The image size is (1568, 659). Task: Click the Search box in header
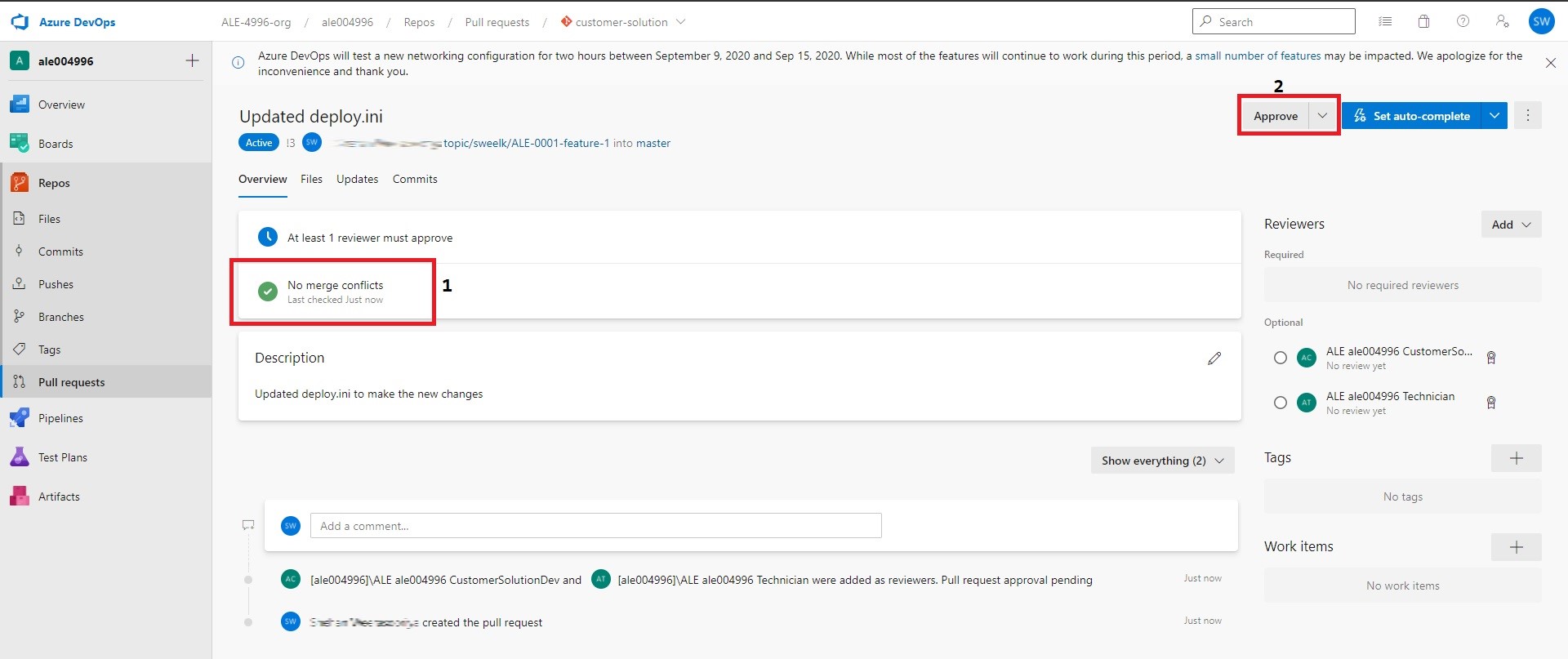point(1273,21)
